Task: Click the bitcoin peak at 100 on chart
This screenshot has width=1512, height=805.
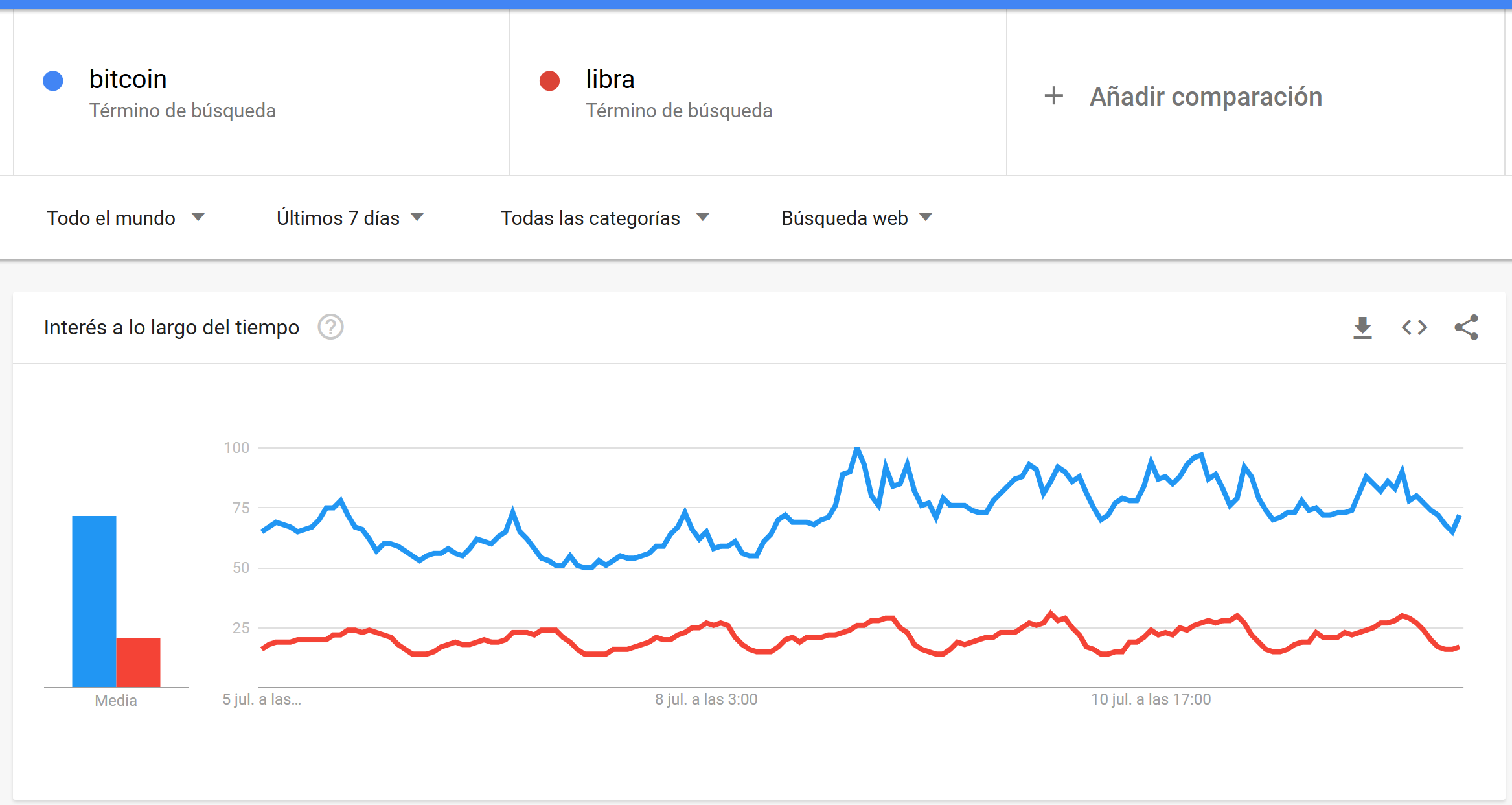Action: [x=857, y=449]
